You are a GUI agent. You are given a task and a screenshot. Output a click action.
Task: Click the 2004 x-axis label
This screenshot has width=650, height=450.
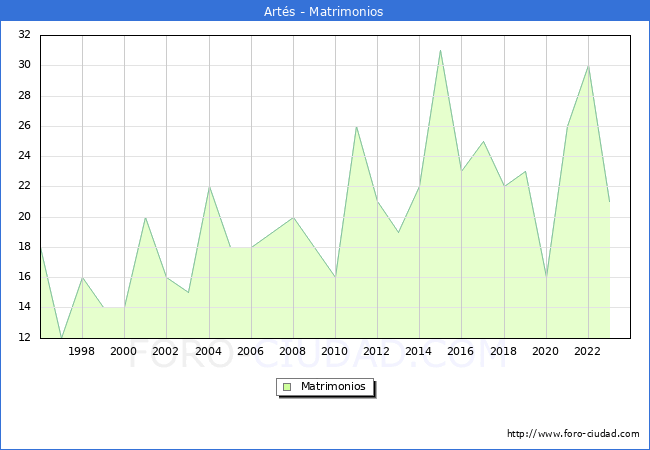(209, 351)
